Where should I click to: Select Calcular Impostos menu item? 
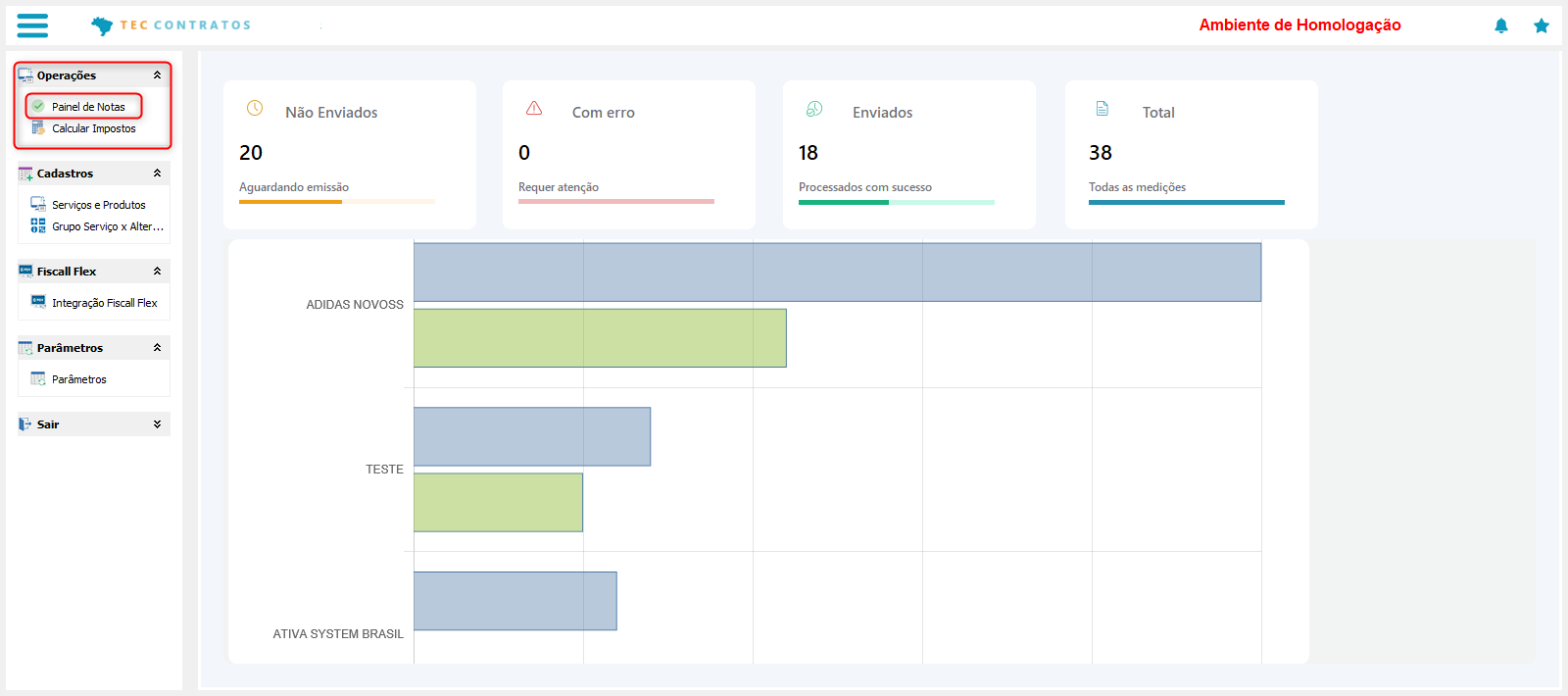(94, 128)
